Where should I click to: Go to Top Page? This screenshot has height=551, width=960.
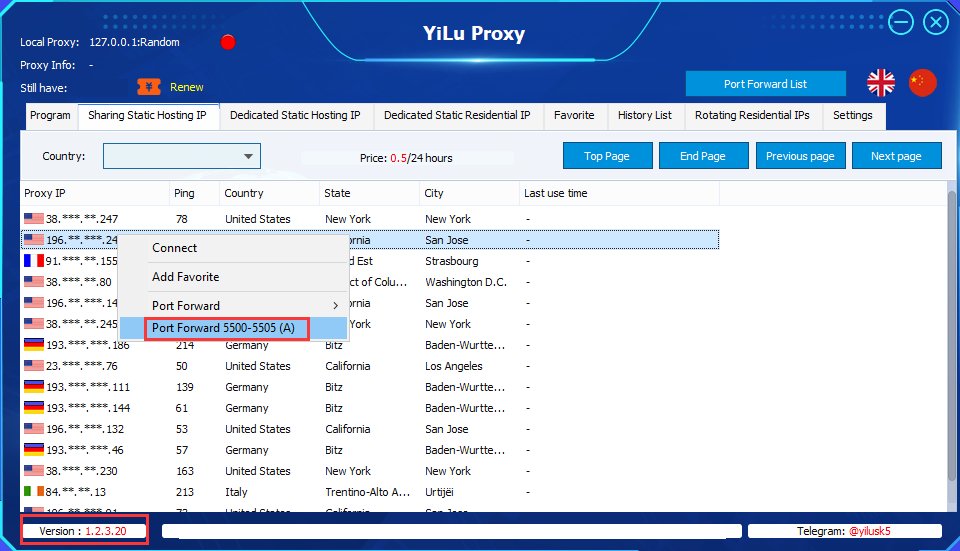pos(607,156)
